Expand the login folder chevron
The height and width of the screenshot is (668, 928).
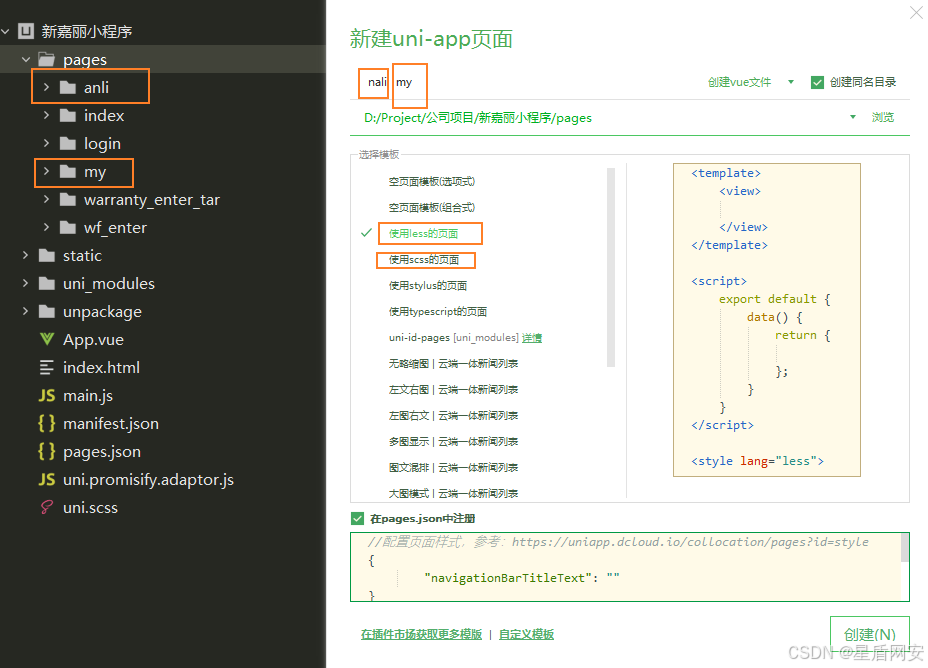pos(46,143)
